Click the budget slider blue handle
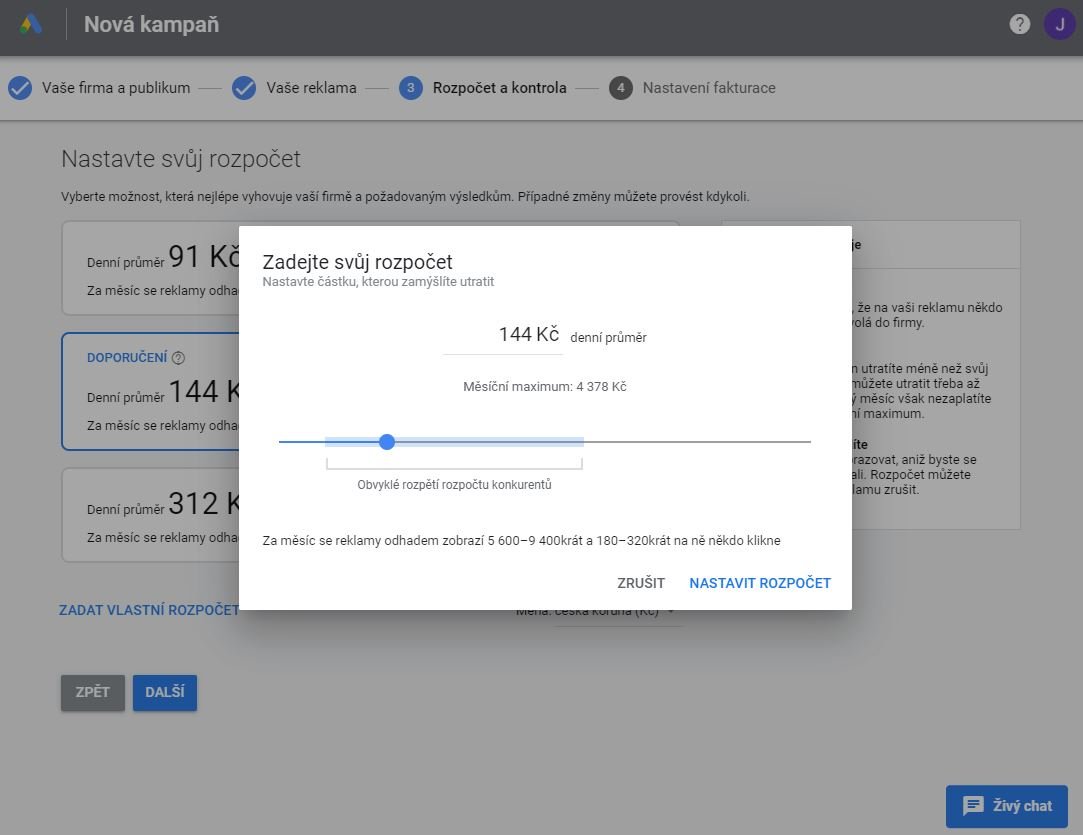1083x835 pixels. pos(387,442)
